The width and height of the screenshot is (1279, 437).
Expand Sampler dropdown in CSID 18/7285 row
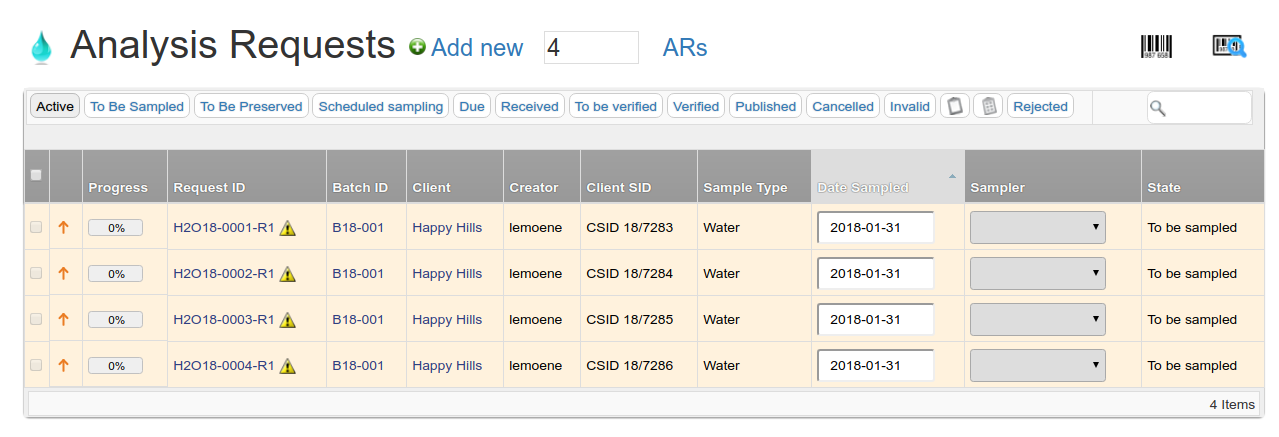[x=1037, y=320]
